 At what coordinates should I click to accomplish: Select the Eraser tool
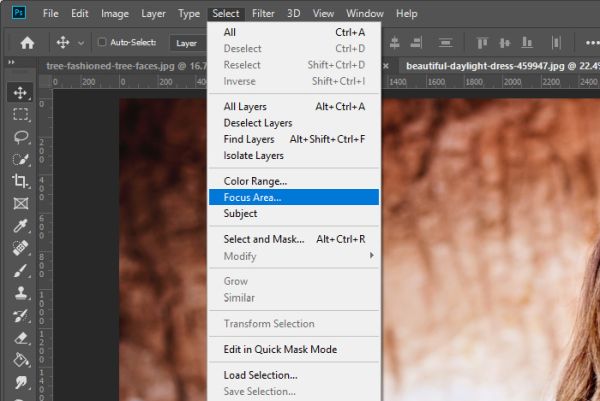click(x=21, y=338)
